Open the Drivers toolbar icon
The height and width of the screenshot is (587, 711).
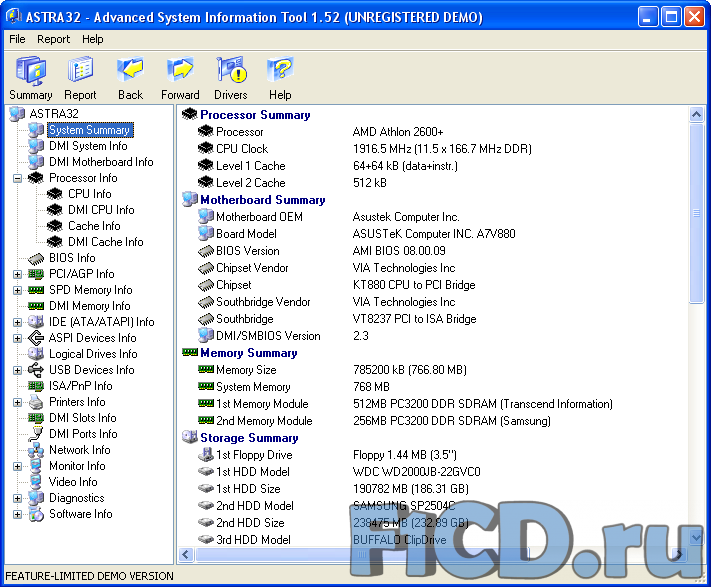pyautogui.click(x=231, y=69)
